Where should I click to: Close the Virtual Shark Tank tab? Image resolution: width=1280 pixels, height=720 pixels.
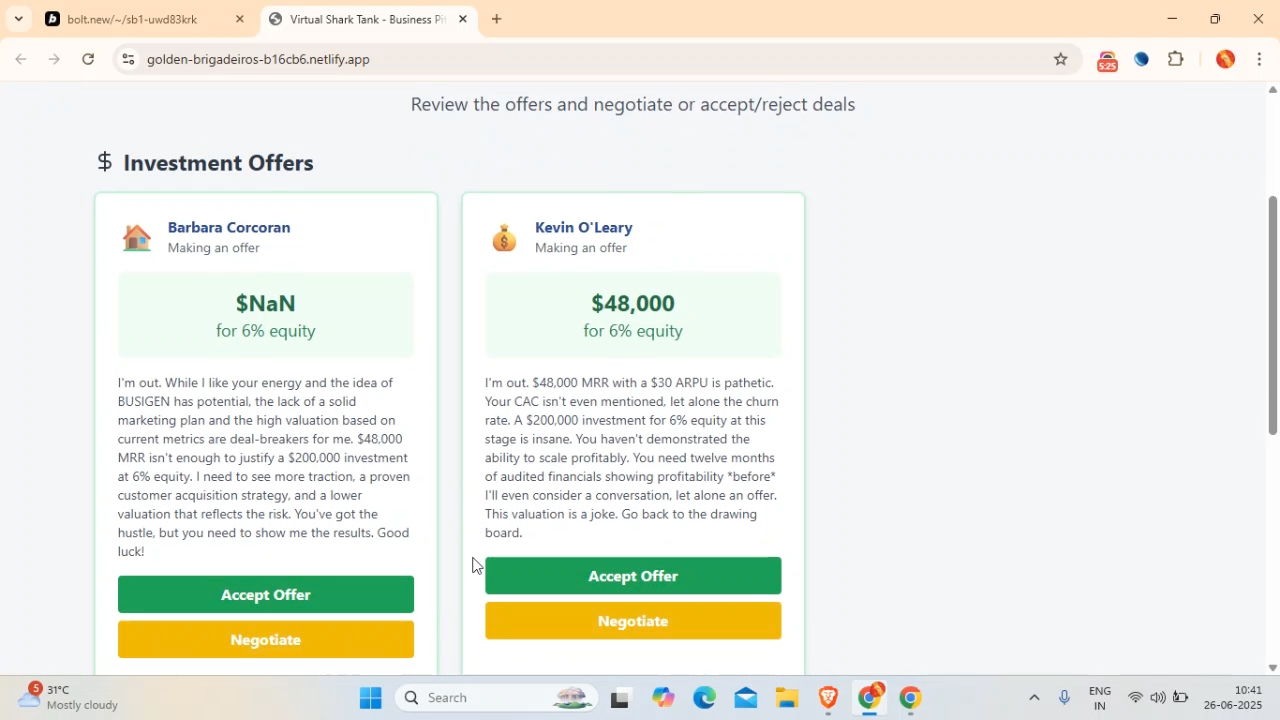tap(463, 19)
